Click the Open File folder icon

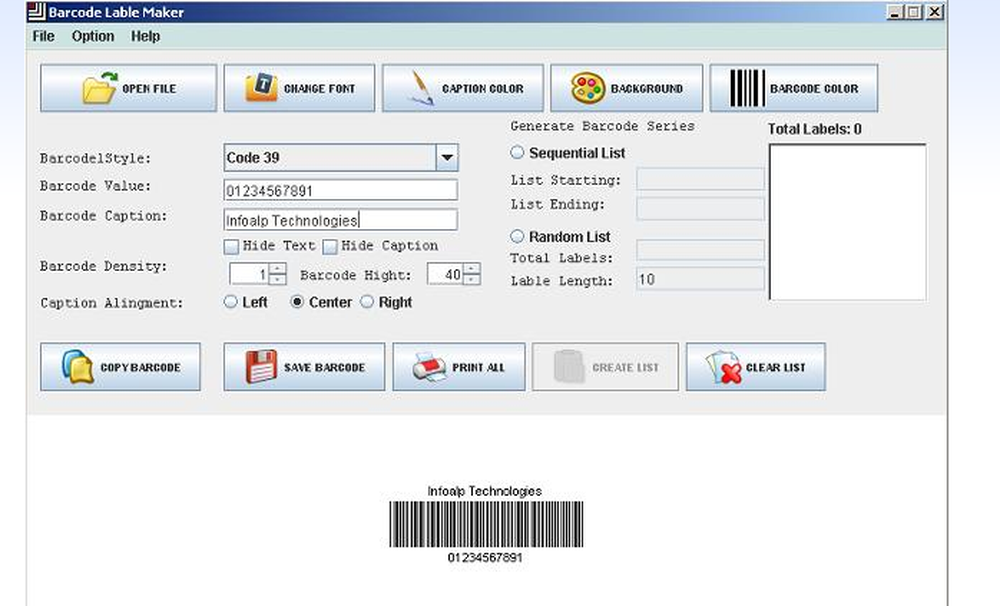tap(100, 87)
